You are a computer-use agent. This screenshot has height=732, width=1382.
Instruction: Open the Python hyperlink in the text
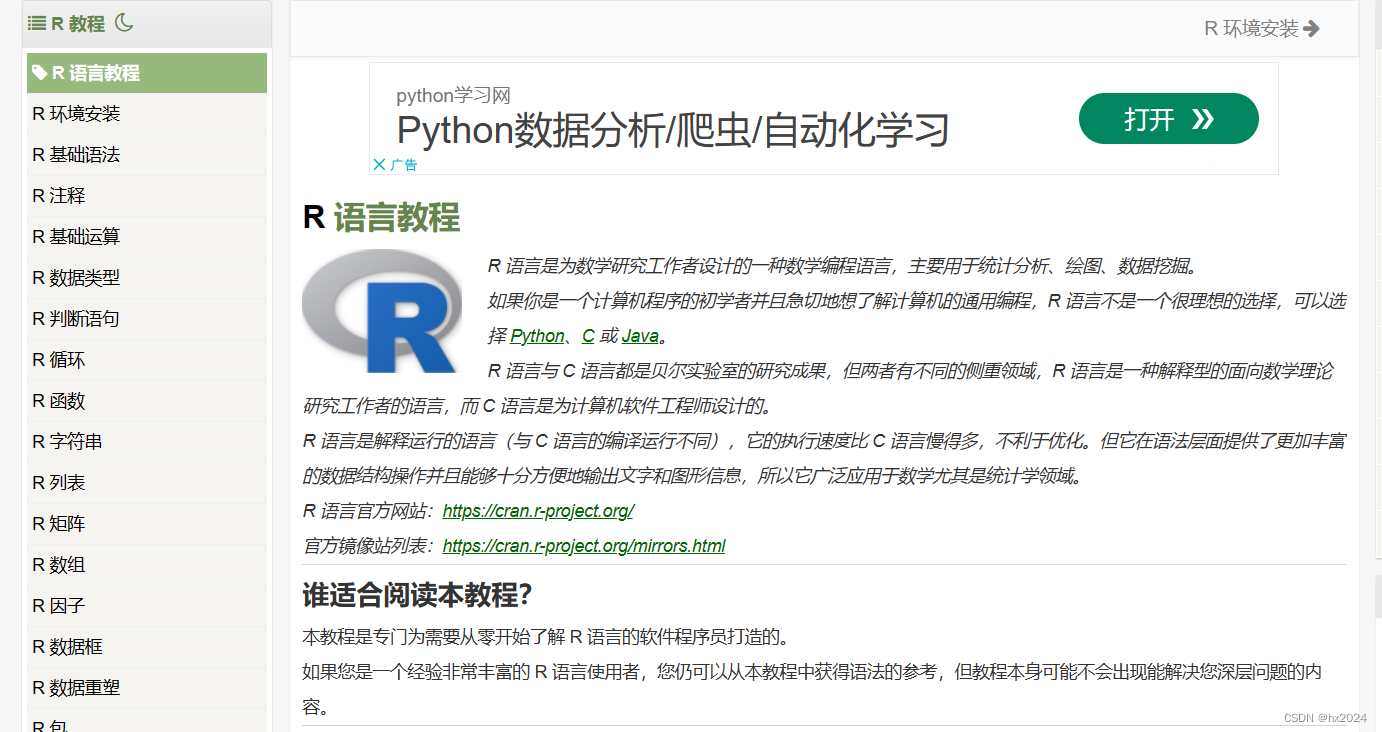coord(537,335)
